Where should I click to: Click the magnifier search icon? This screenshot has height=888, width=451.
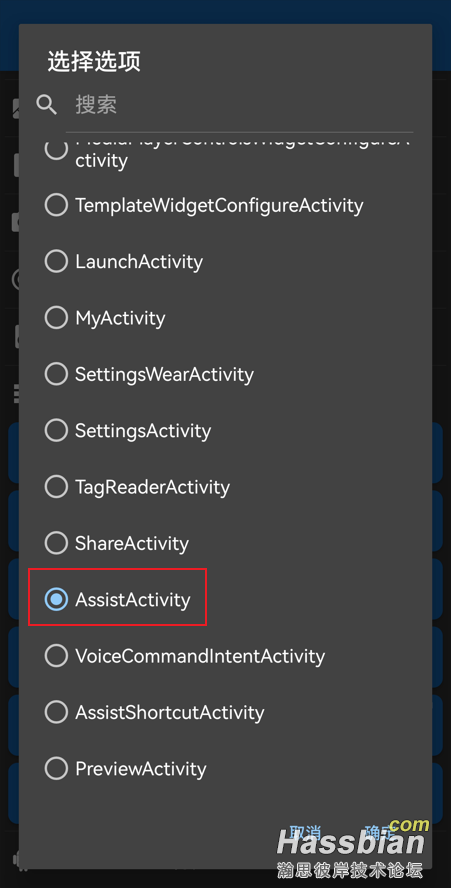(x=46, y=105)
